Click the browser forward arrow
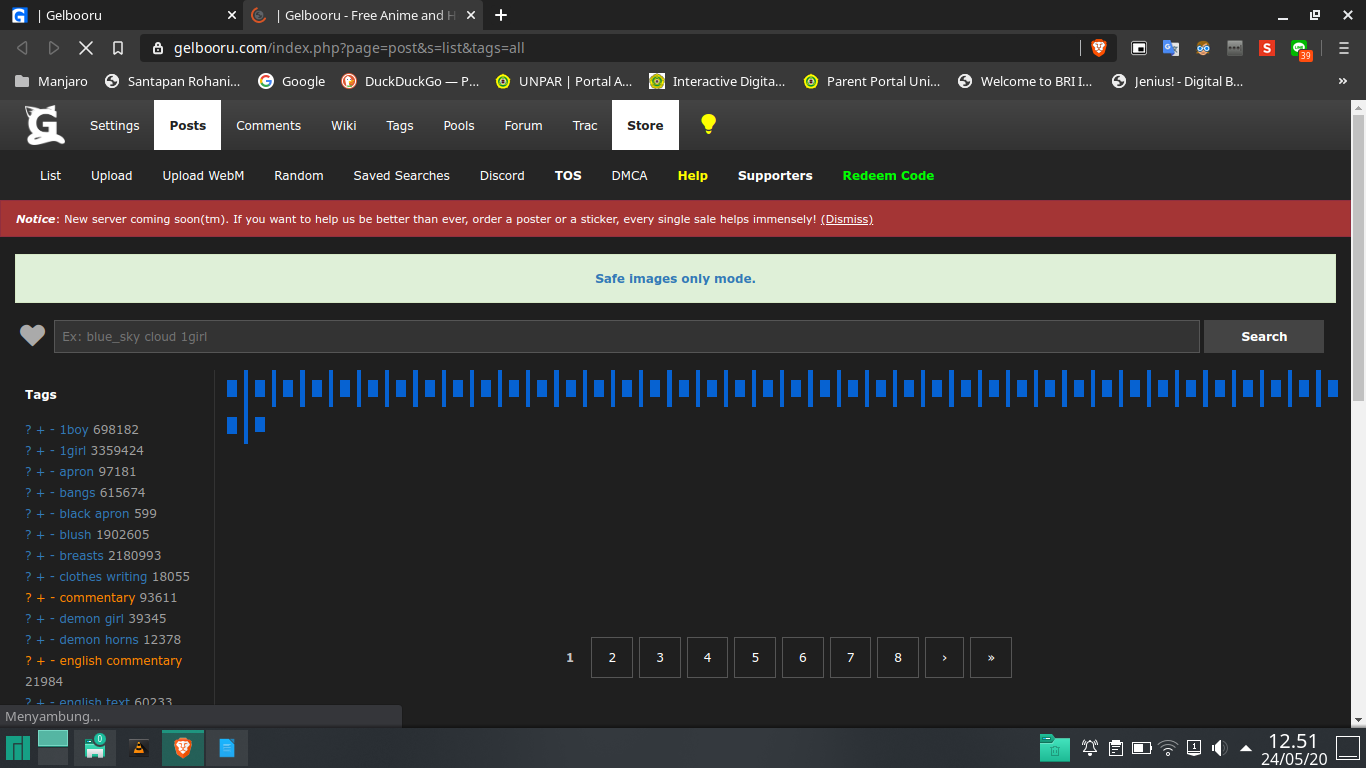 coord(54,48)
